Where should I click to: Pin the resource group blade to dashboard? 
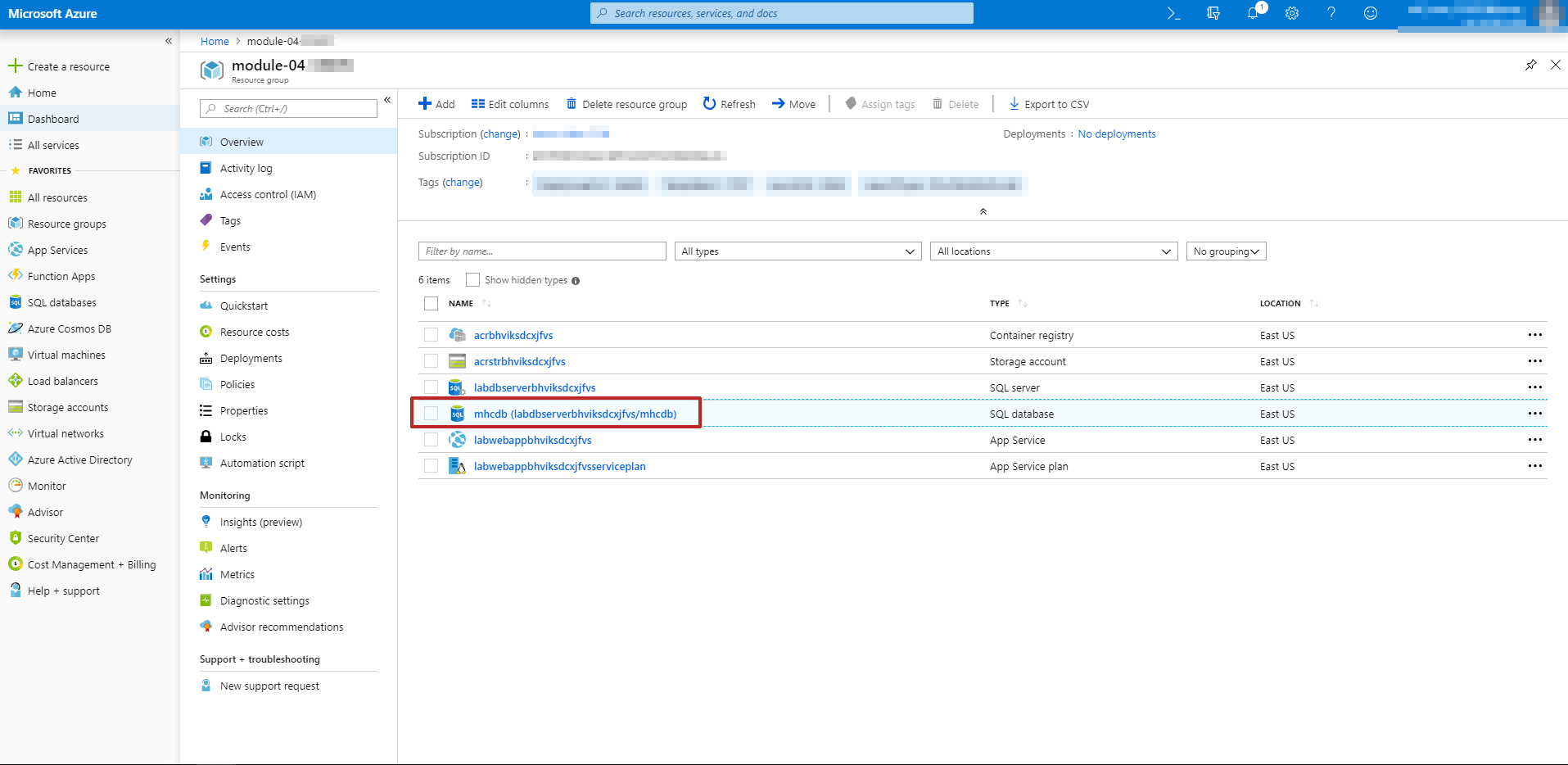click(1530, 65)
